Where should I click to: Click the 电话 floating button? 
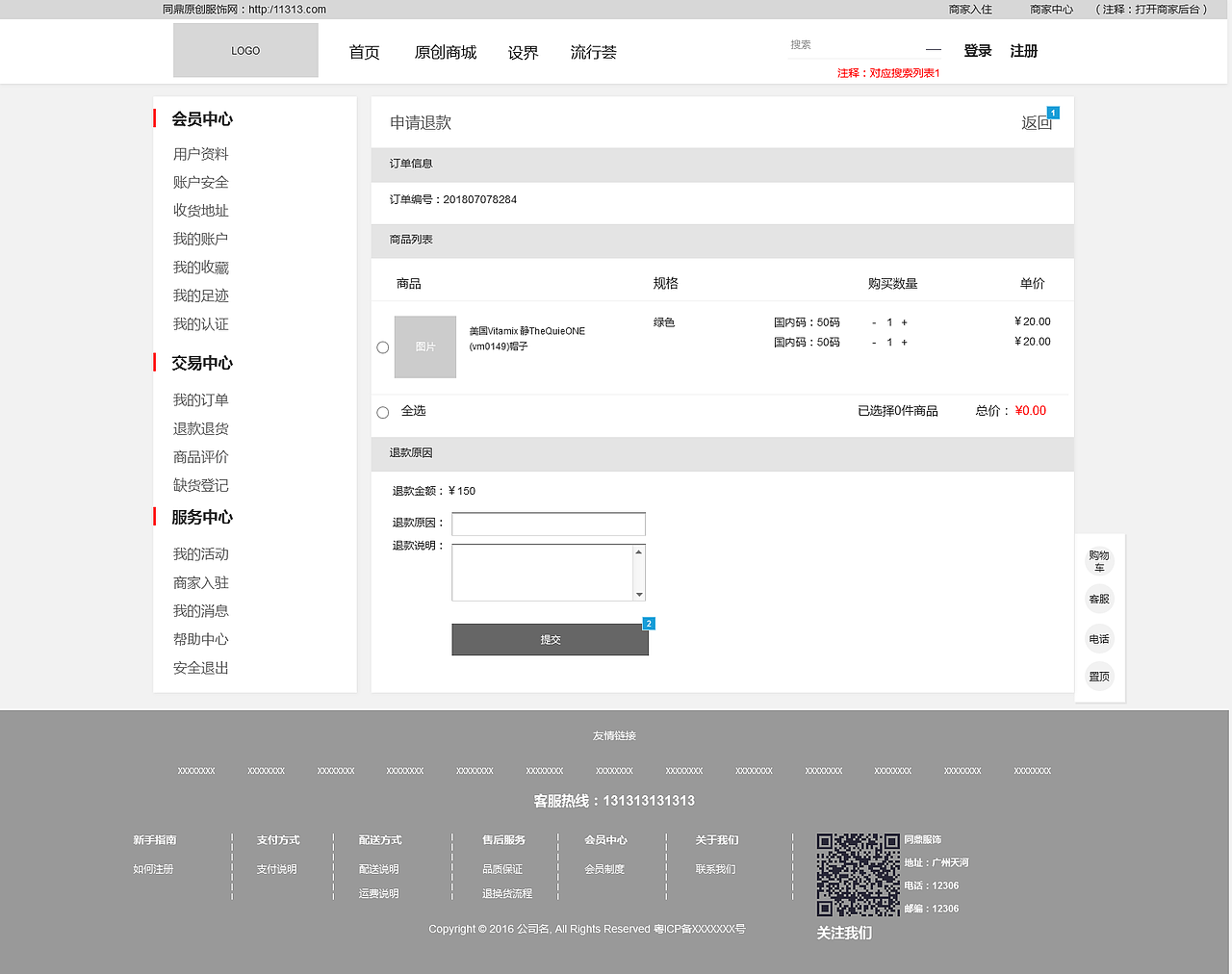[x=1099, y=639]
